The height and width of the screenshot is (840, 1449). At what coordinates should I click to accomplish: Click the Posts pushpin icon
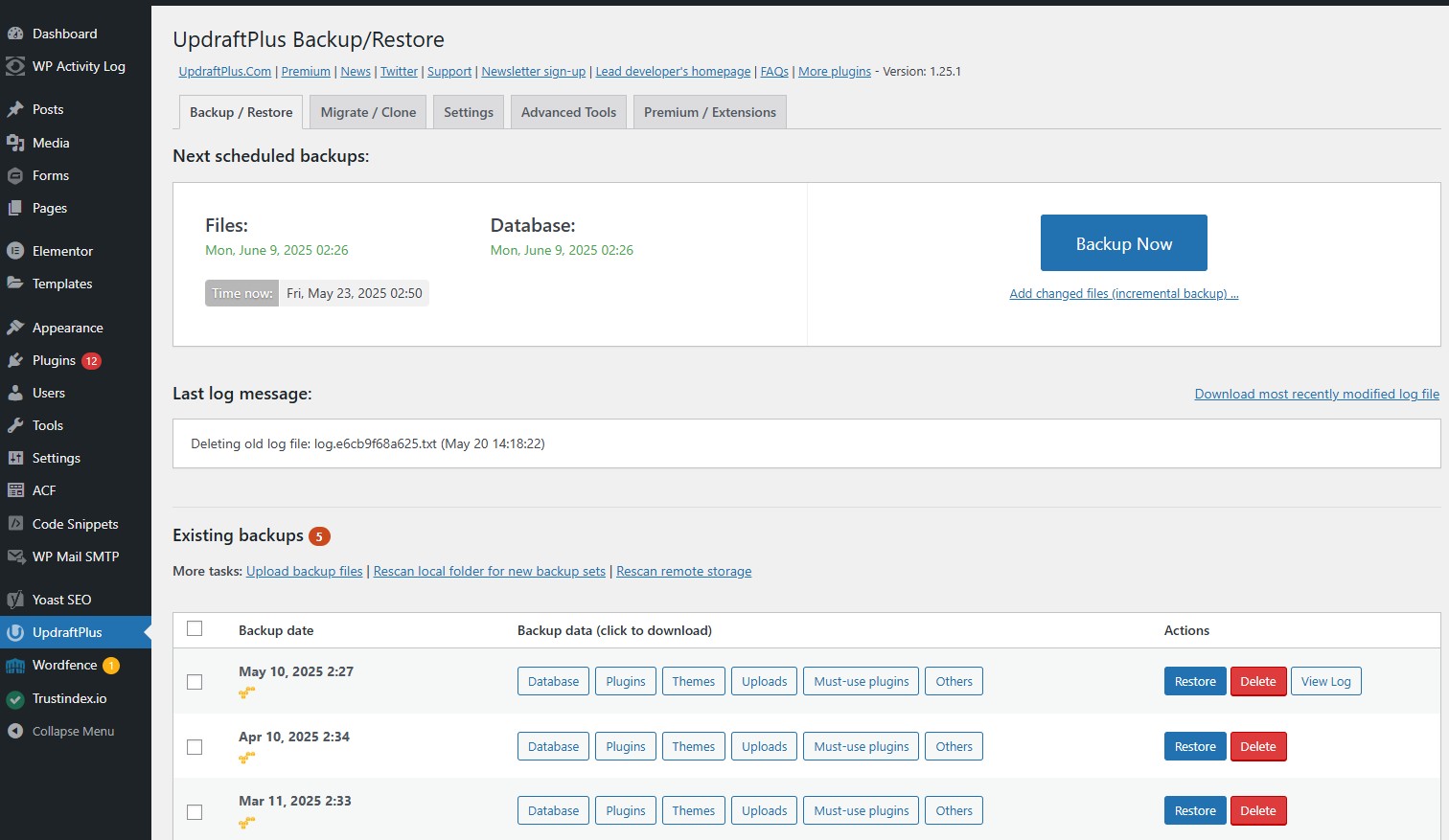[x=15, y=109]
